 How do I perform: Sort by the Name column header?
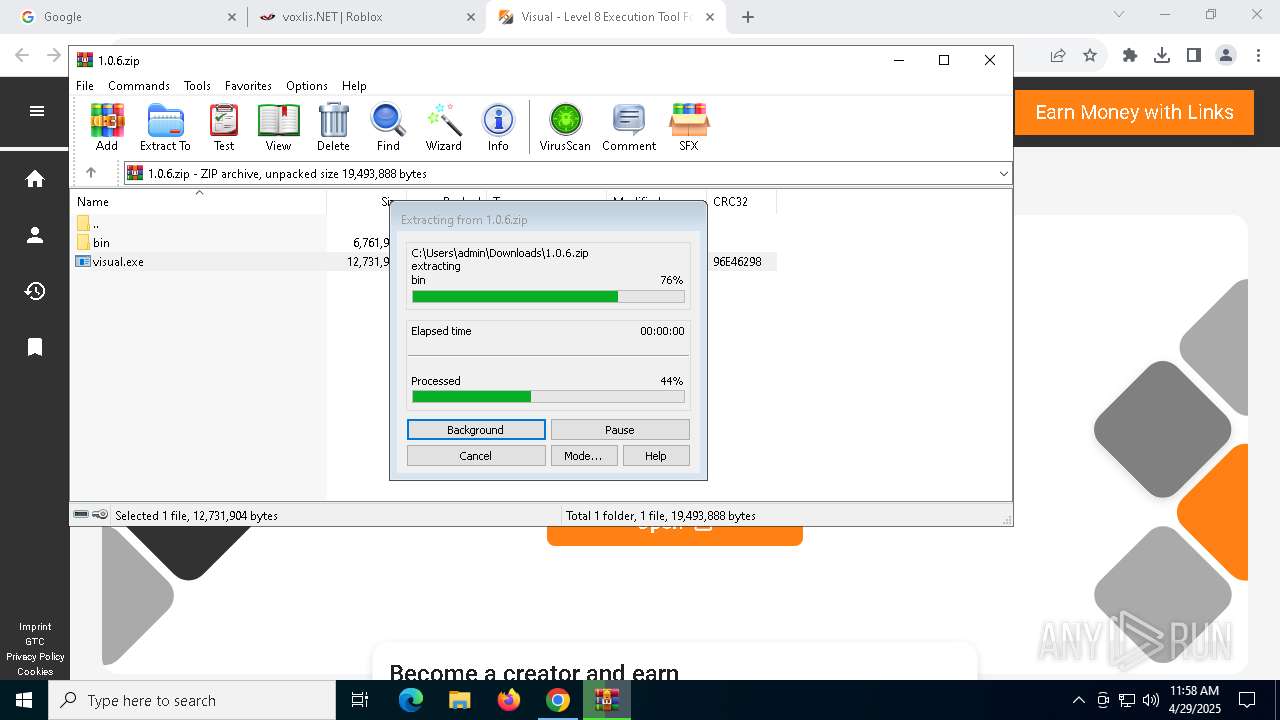(x=199, y=201)
